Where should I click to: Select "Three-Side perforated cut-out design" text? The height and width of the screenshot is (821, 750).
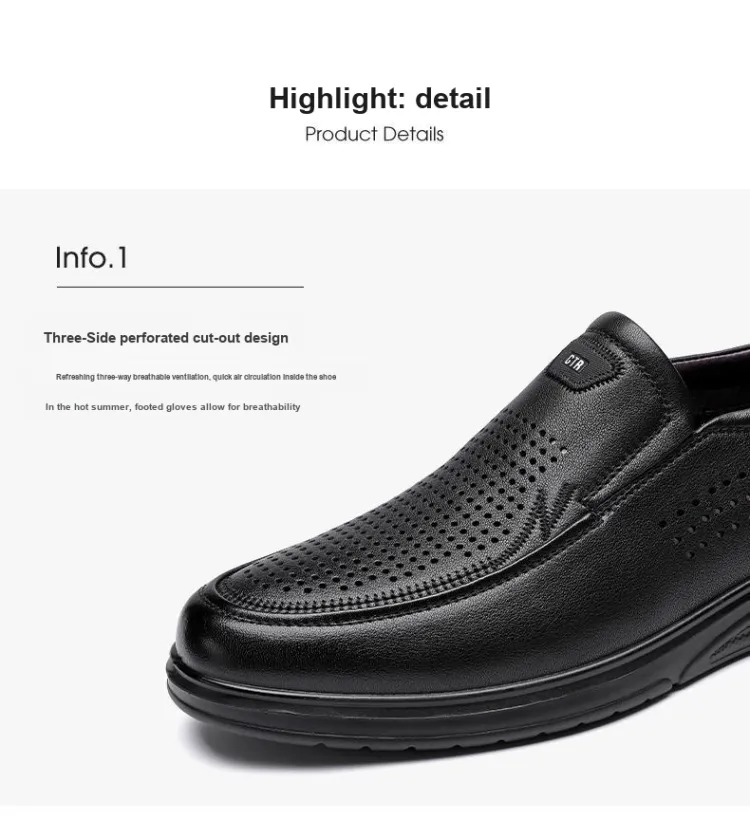166,338
